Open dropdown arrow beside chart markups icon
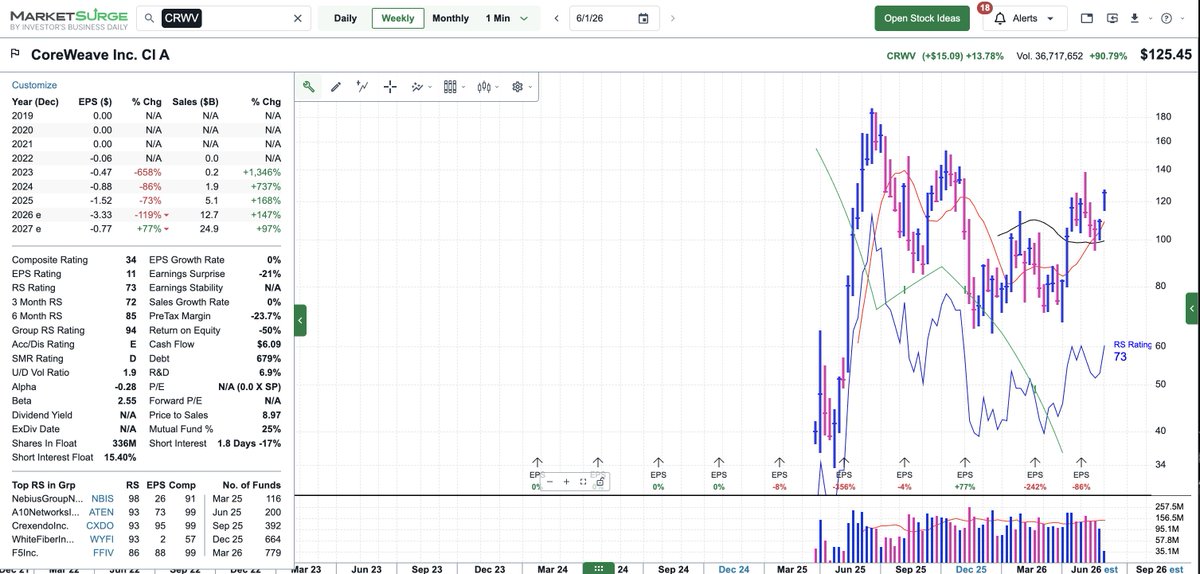 [x=430, y=88]
